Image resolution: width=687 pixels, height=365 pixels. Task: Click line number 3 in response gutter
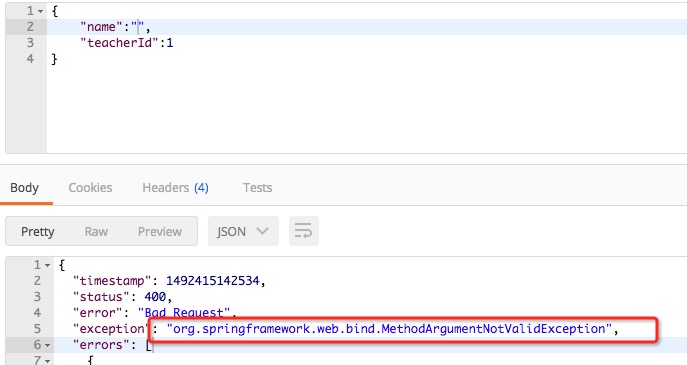coord(37,297)
